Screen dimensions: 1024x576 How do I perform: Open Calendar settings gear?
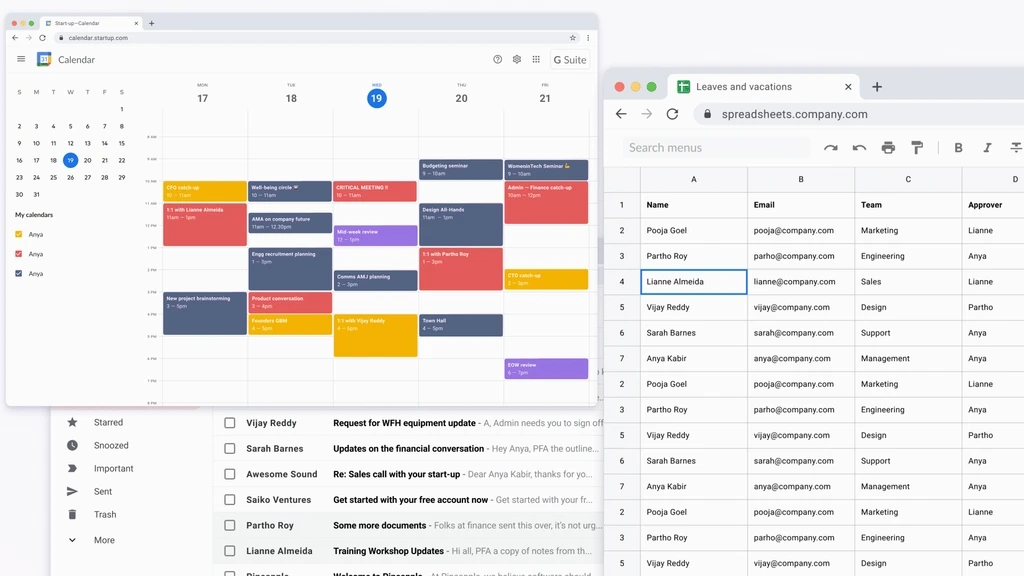pos(517,59)
